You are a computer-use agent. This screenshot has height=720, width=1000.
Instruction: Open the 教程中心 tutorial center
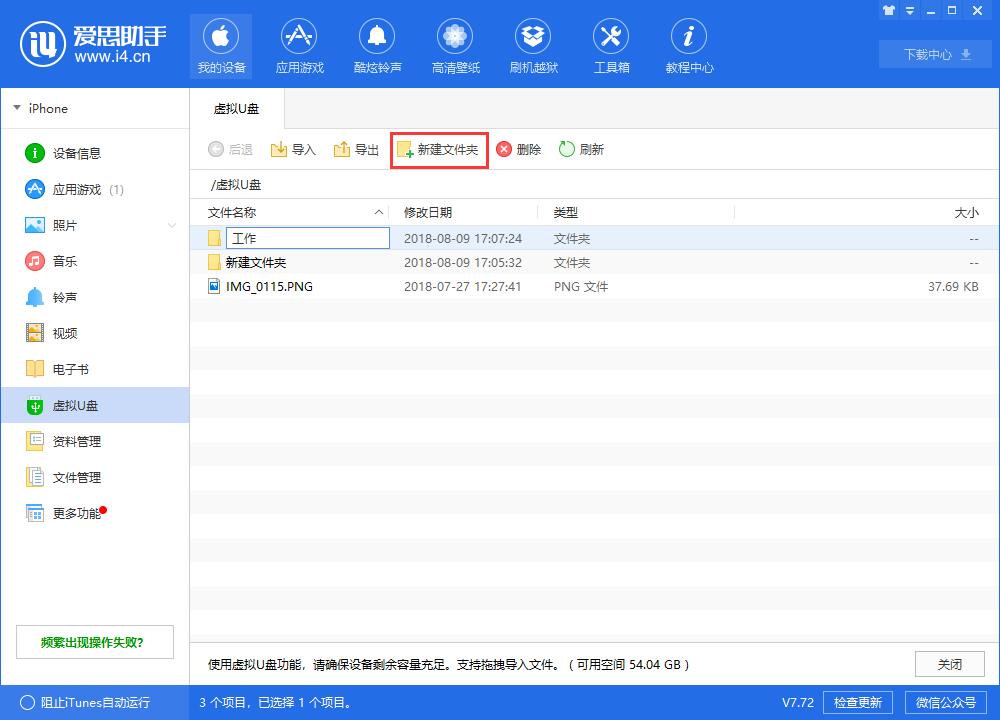tap(689, 45)
